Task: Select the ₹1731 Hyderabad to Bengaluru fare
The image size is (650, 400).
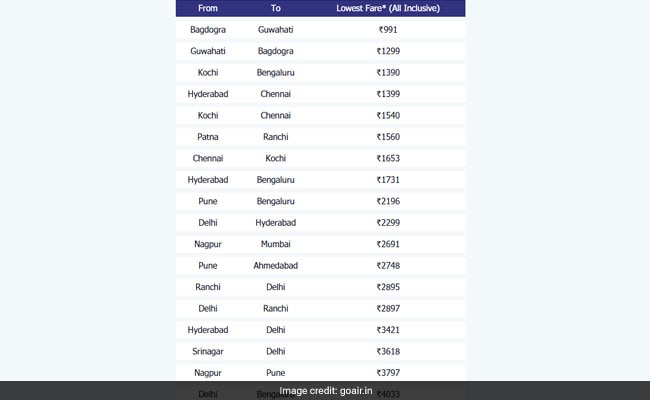Action: coord(388,180)
